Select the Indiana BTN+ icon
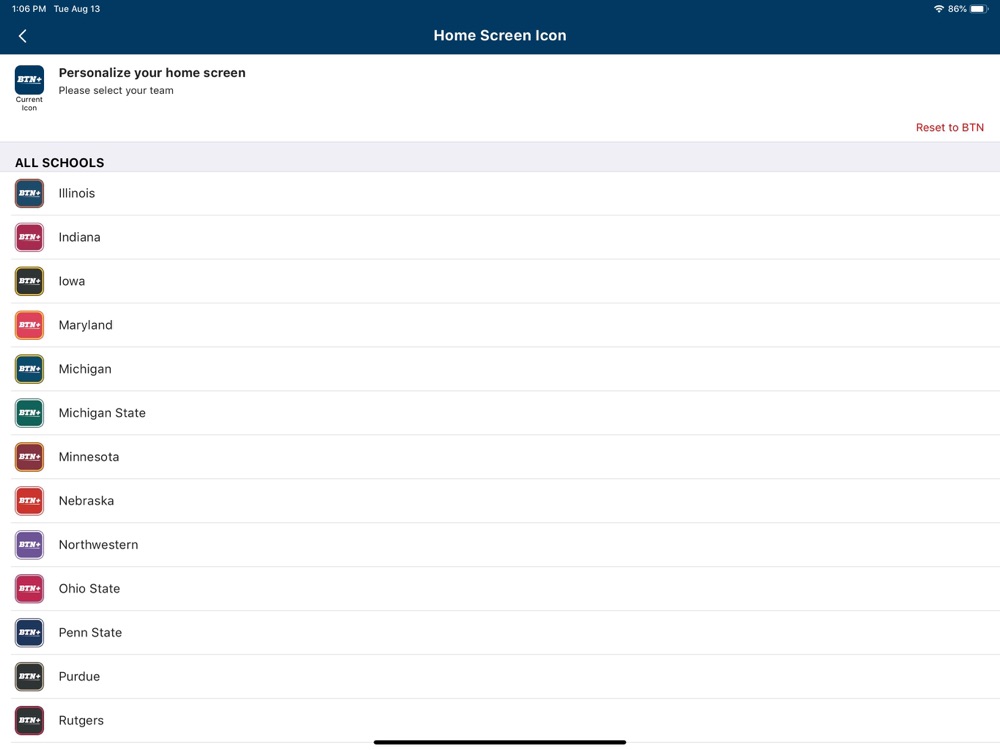The height and width of the screenshot is (750, 1000). click(x=29, y=237)
